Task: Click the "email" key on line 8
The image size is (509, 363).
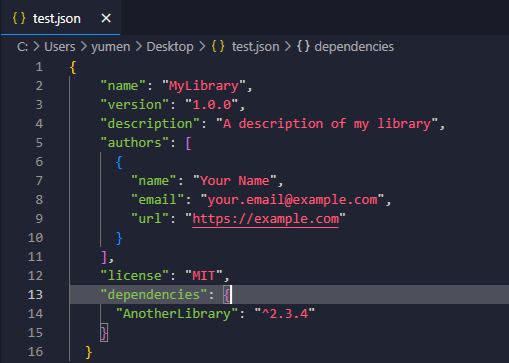Action: (158, 200)
